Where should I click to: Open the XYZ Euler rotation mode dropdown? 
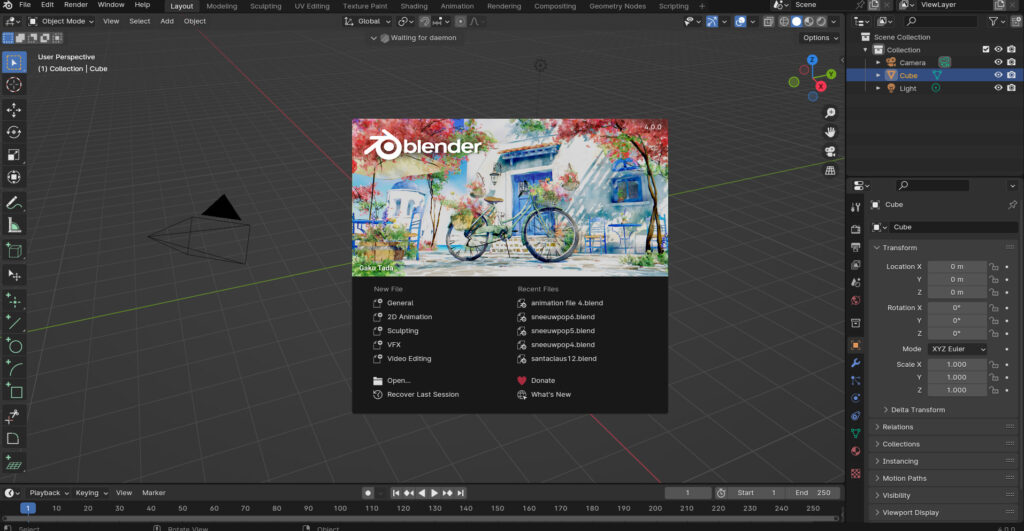click(958, 349)
